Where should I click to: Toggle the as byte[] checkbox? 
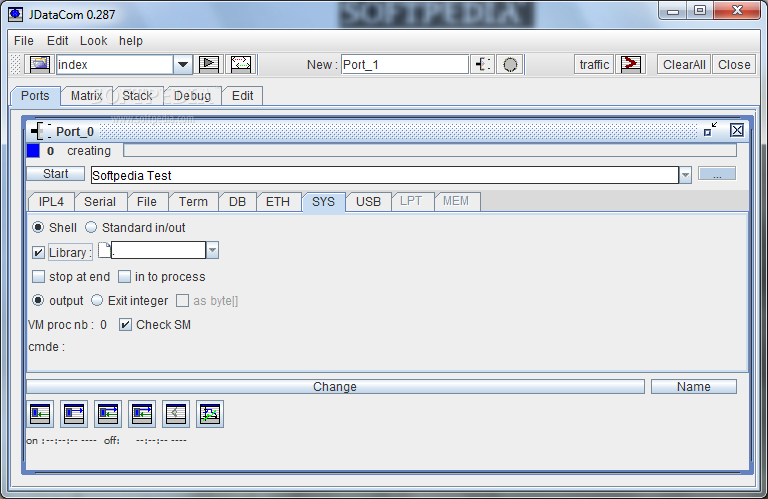[x=182, y=300]
